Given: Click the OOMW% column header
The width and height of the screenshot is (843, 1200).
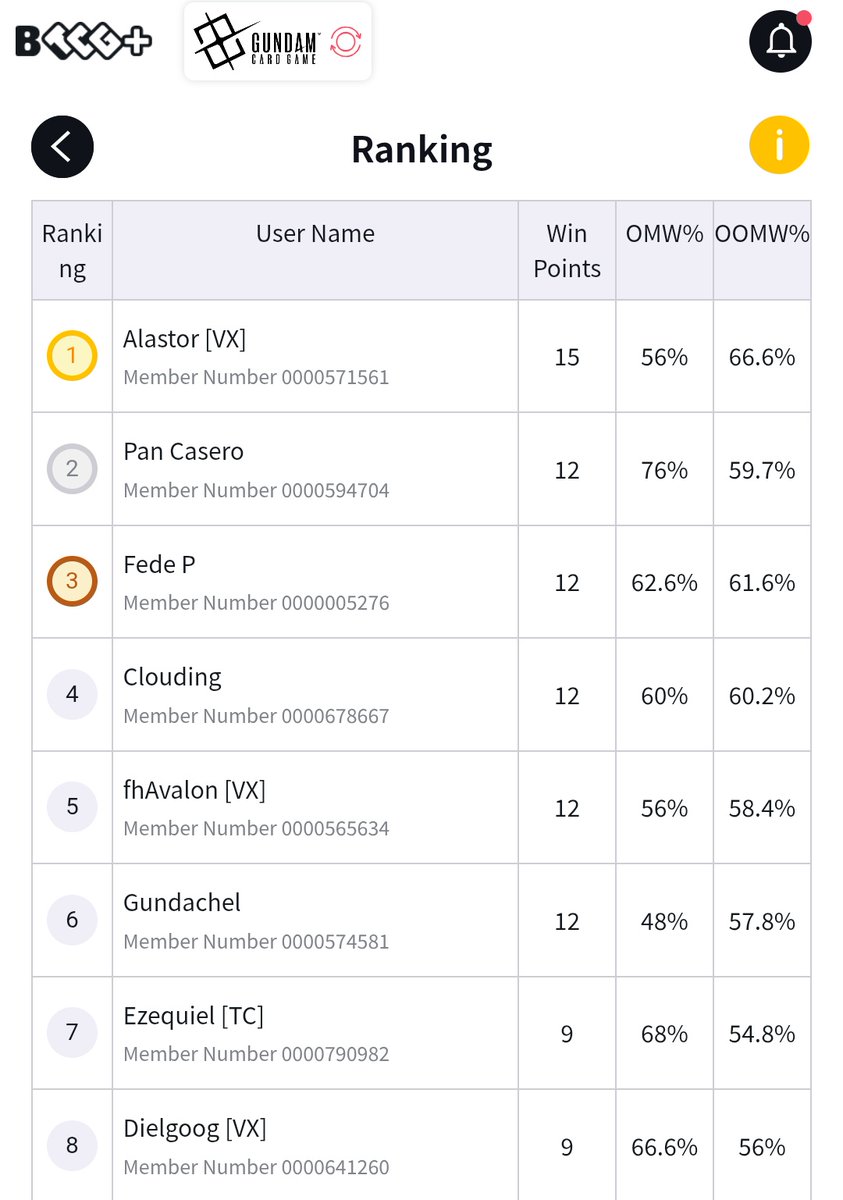Looking at the screenshot, I should coord(762,251).
